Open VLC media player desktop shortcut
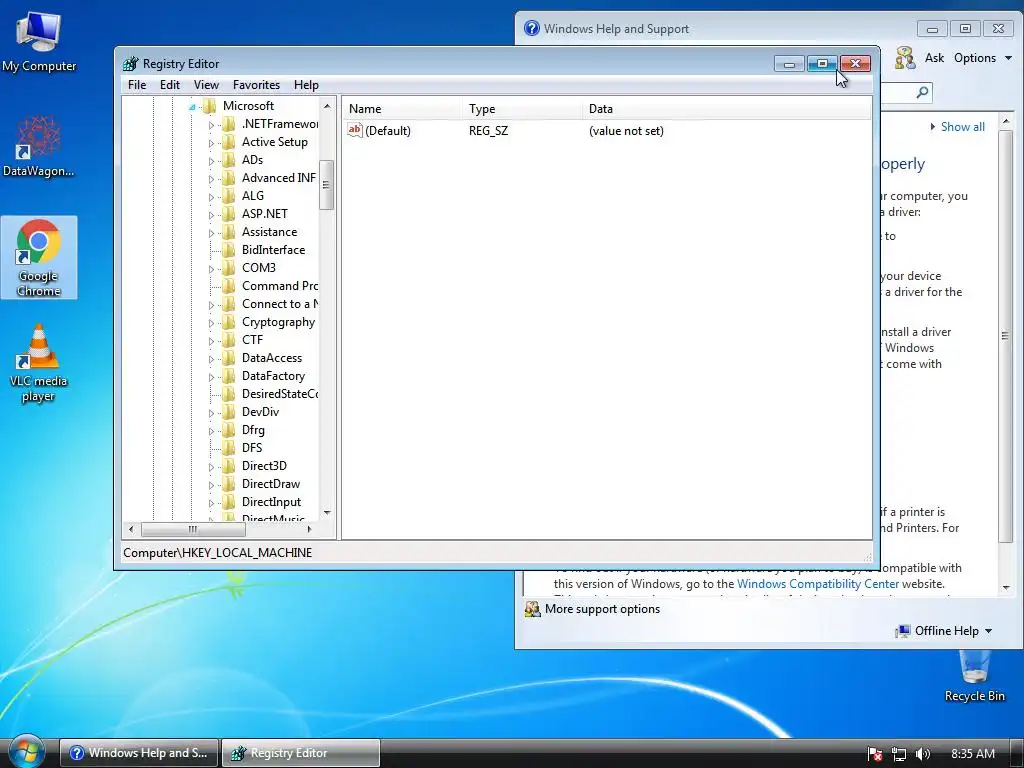 39,363
